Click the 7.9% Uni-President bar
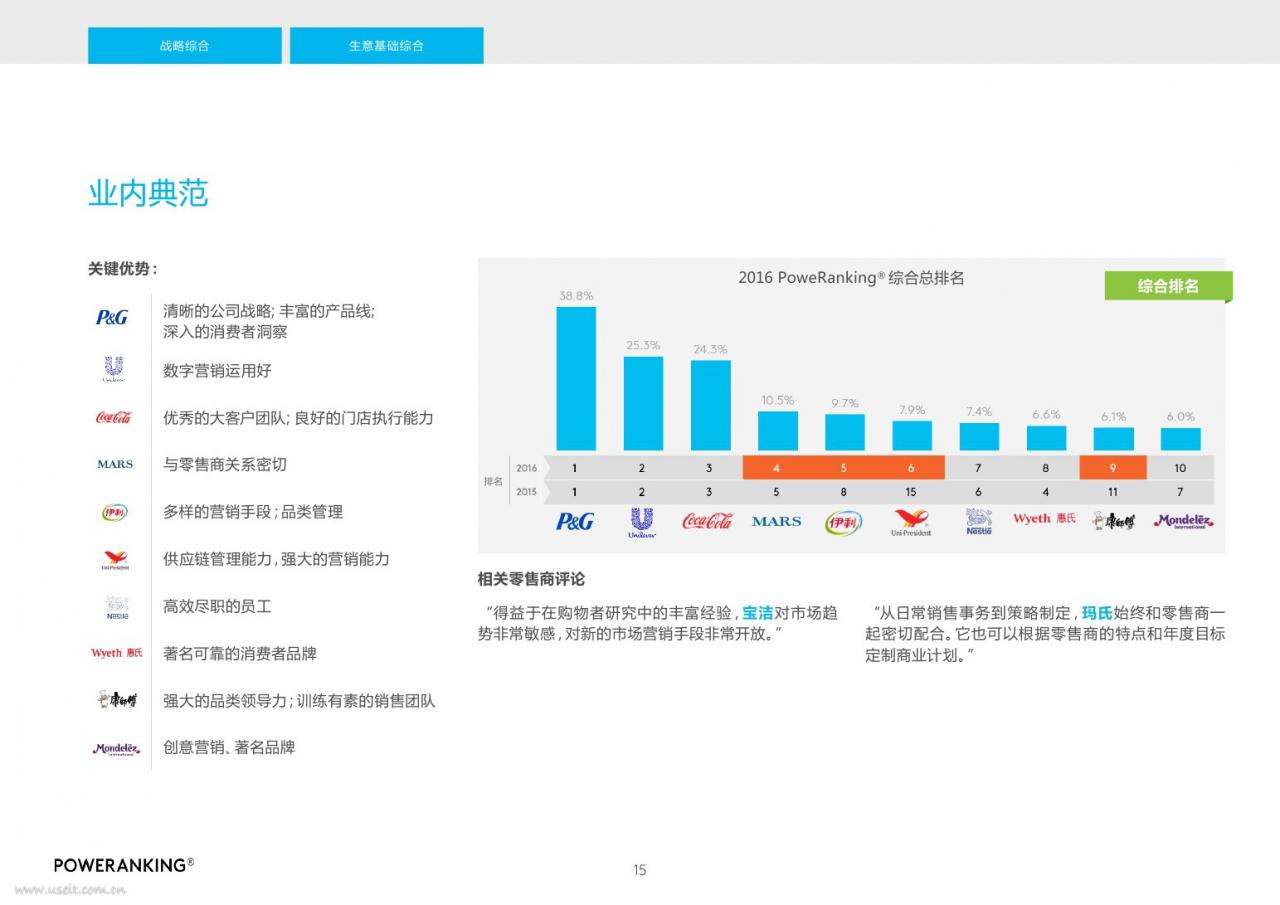The height and width of the screenshot is (905, 1280). pos(912,436)
